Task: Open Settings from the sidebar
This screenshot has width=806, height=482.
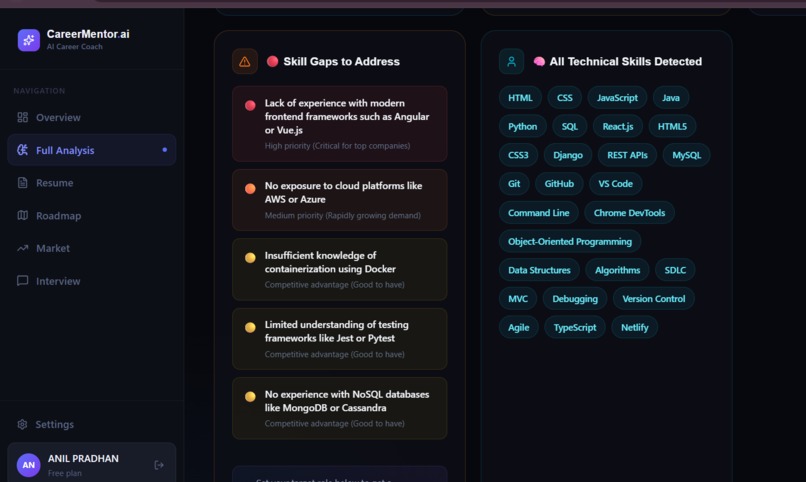Action: point(91,424)
